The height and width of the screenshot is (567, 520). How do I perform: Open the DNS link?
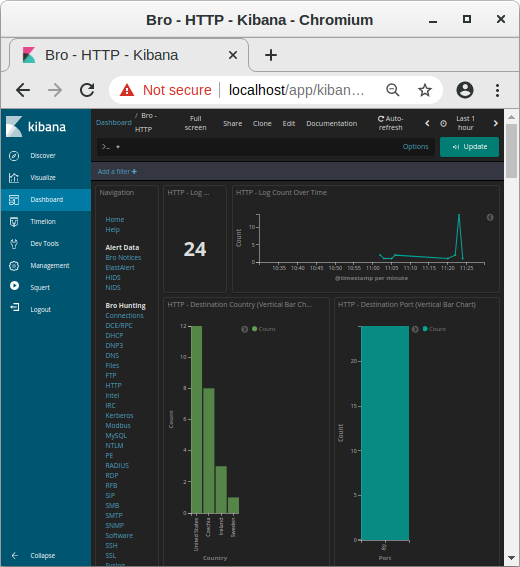112,355
